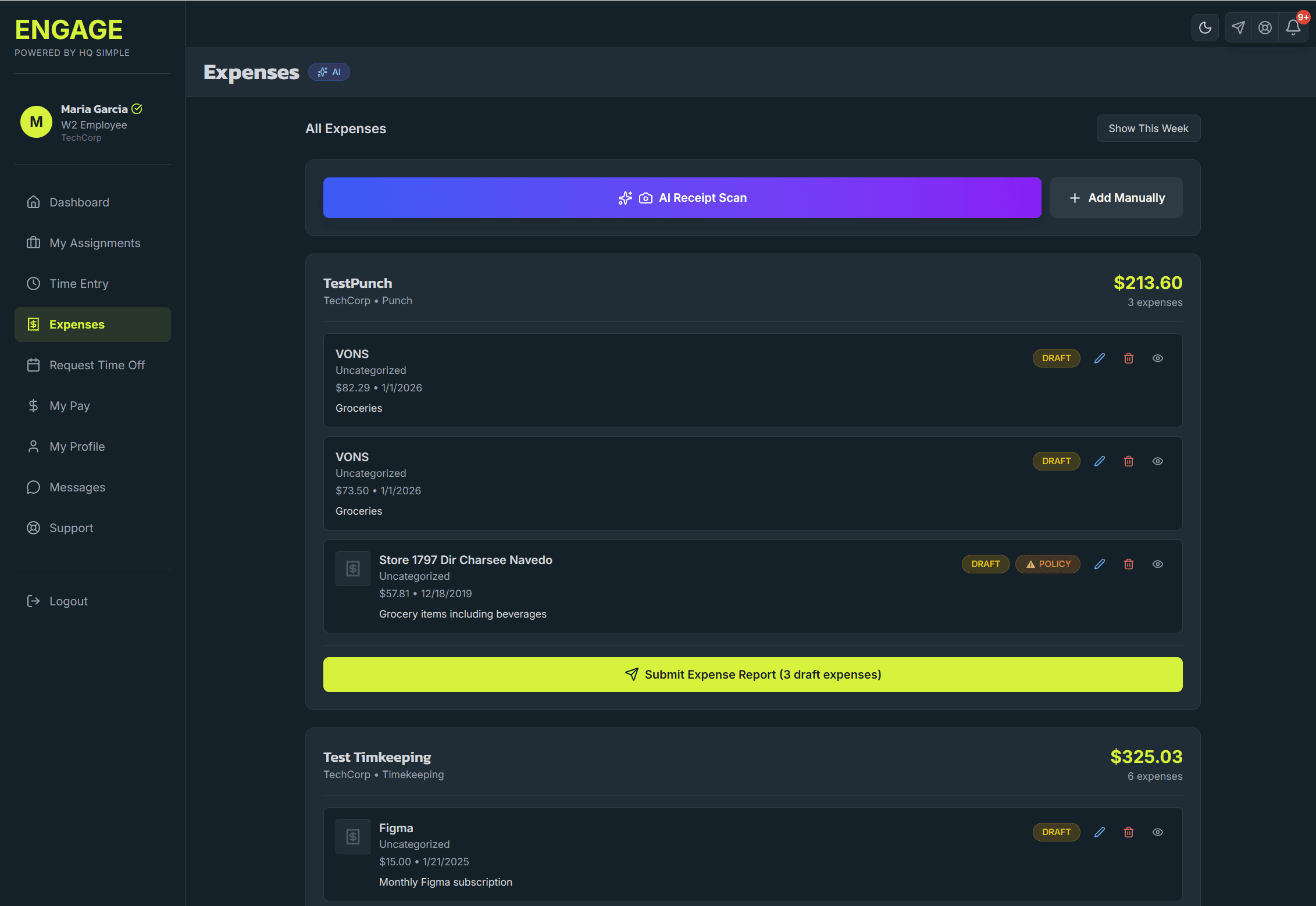Screen dimensions: 1316x906
Task: Edit the Figma expense
Action: tap(1099, 832)
